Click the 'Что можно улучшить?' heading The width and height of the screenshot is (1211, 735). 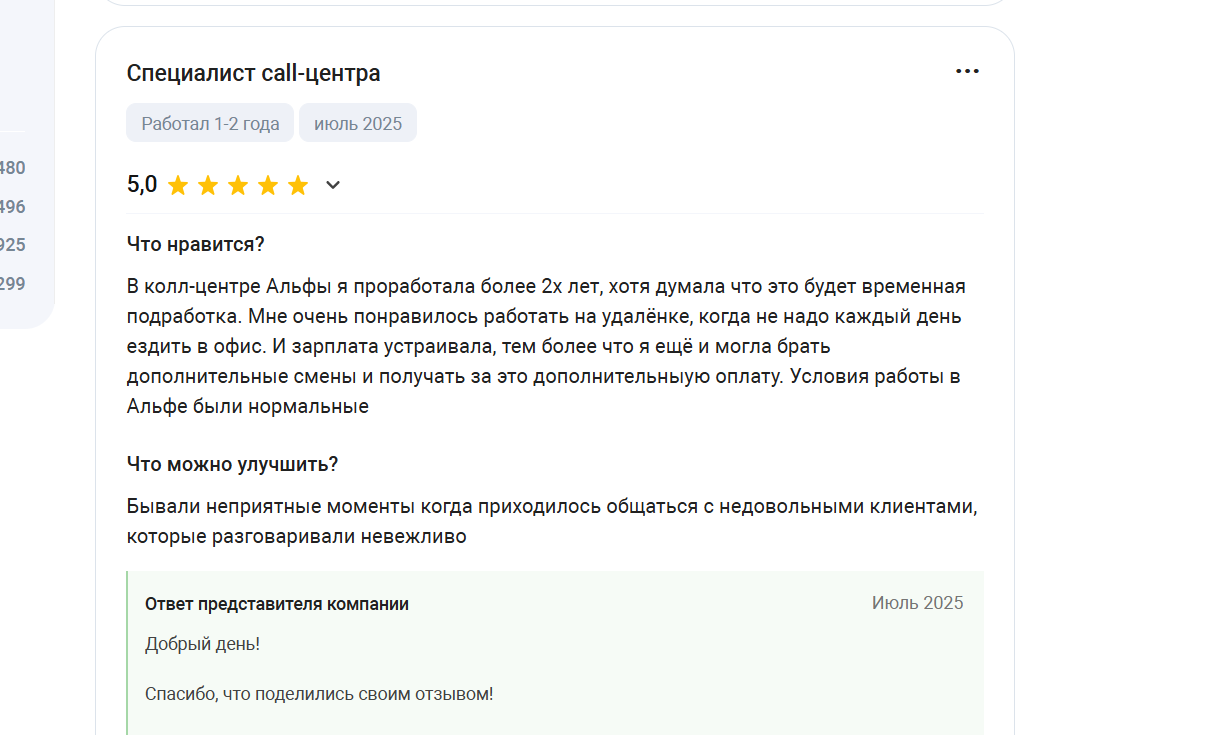tap(232, 465)
